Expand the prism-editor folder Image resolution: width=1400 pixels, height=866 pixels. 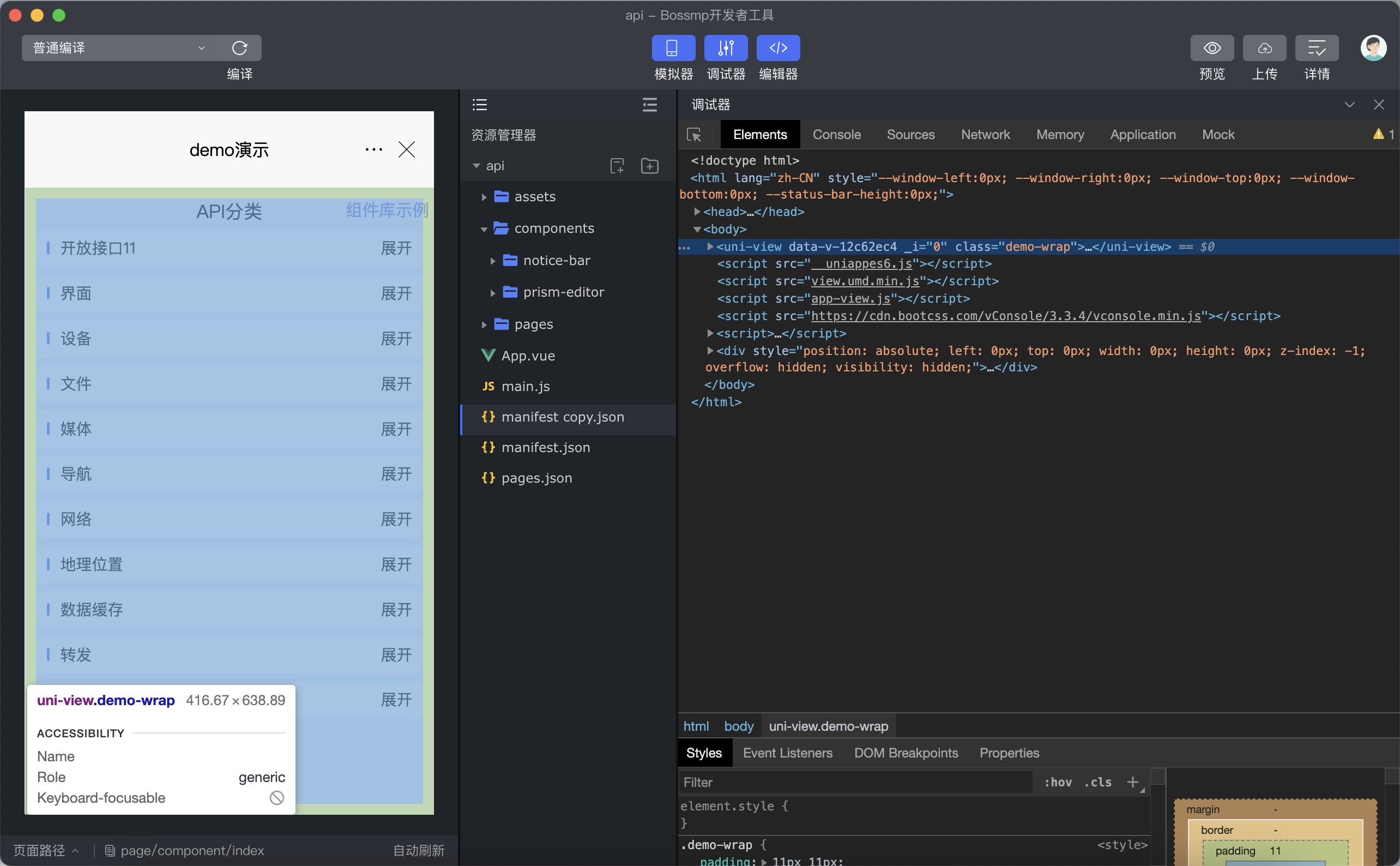click(x=493, y=293)
